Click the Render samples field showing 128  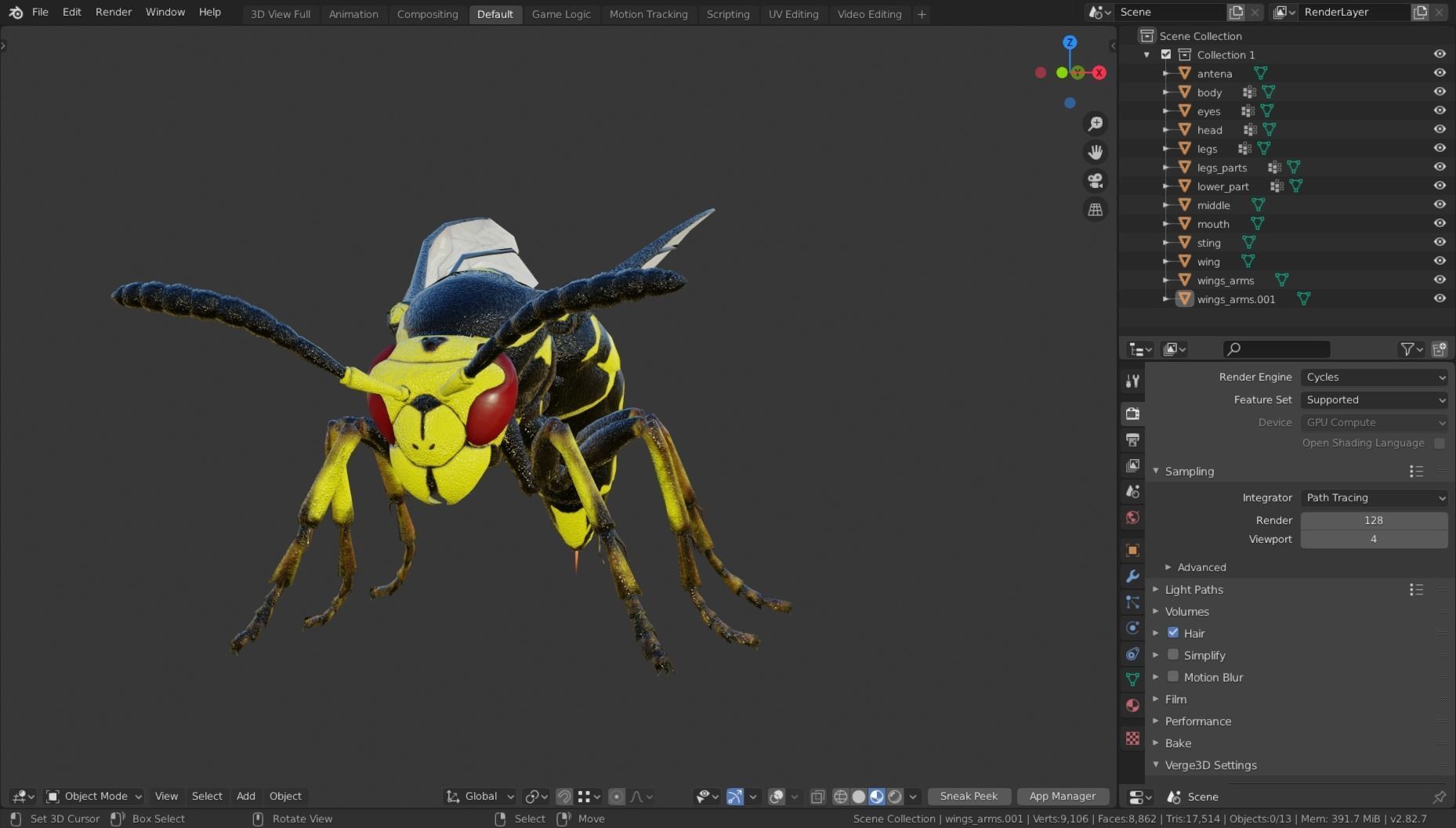1374,520
